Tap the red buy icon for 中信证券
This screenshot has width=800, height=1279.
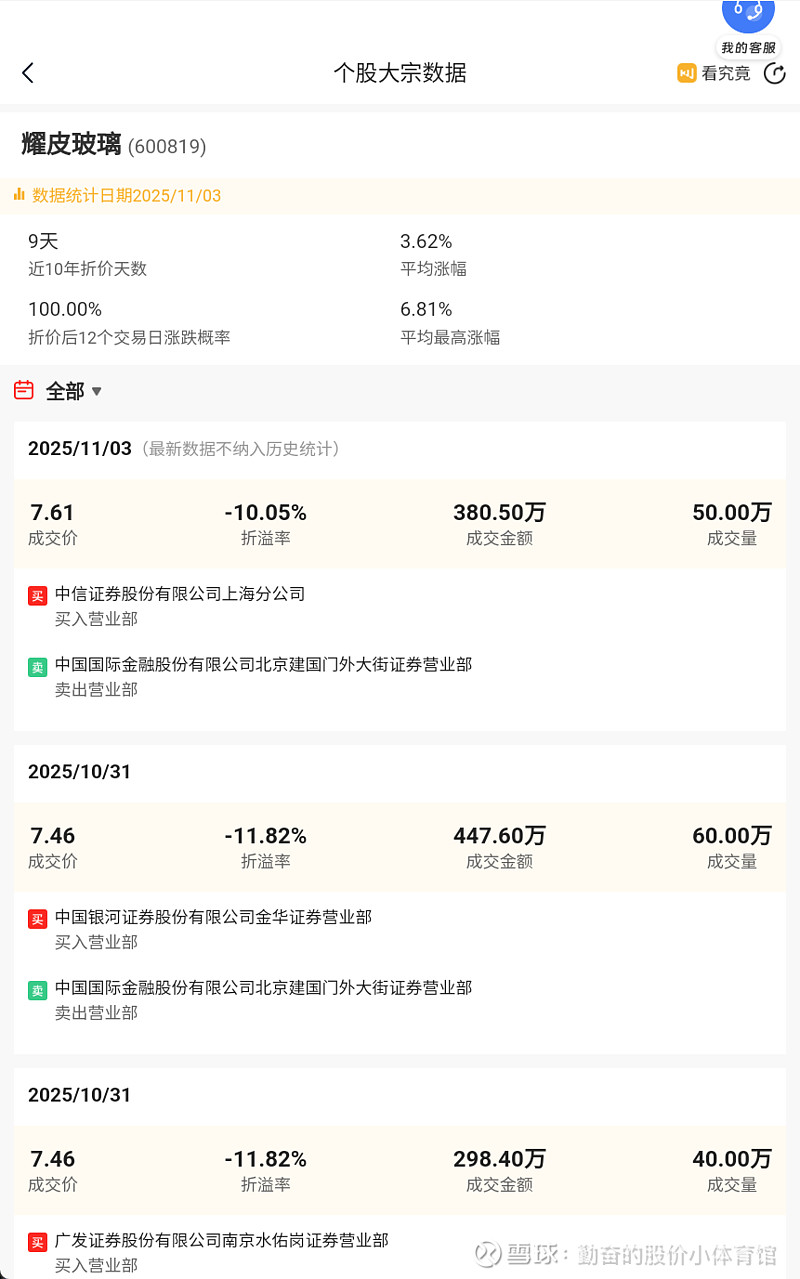point(37,596)
